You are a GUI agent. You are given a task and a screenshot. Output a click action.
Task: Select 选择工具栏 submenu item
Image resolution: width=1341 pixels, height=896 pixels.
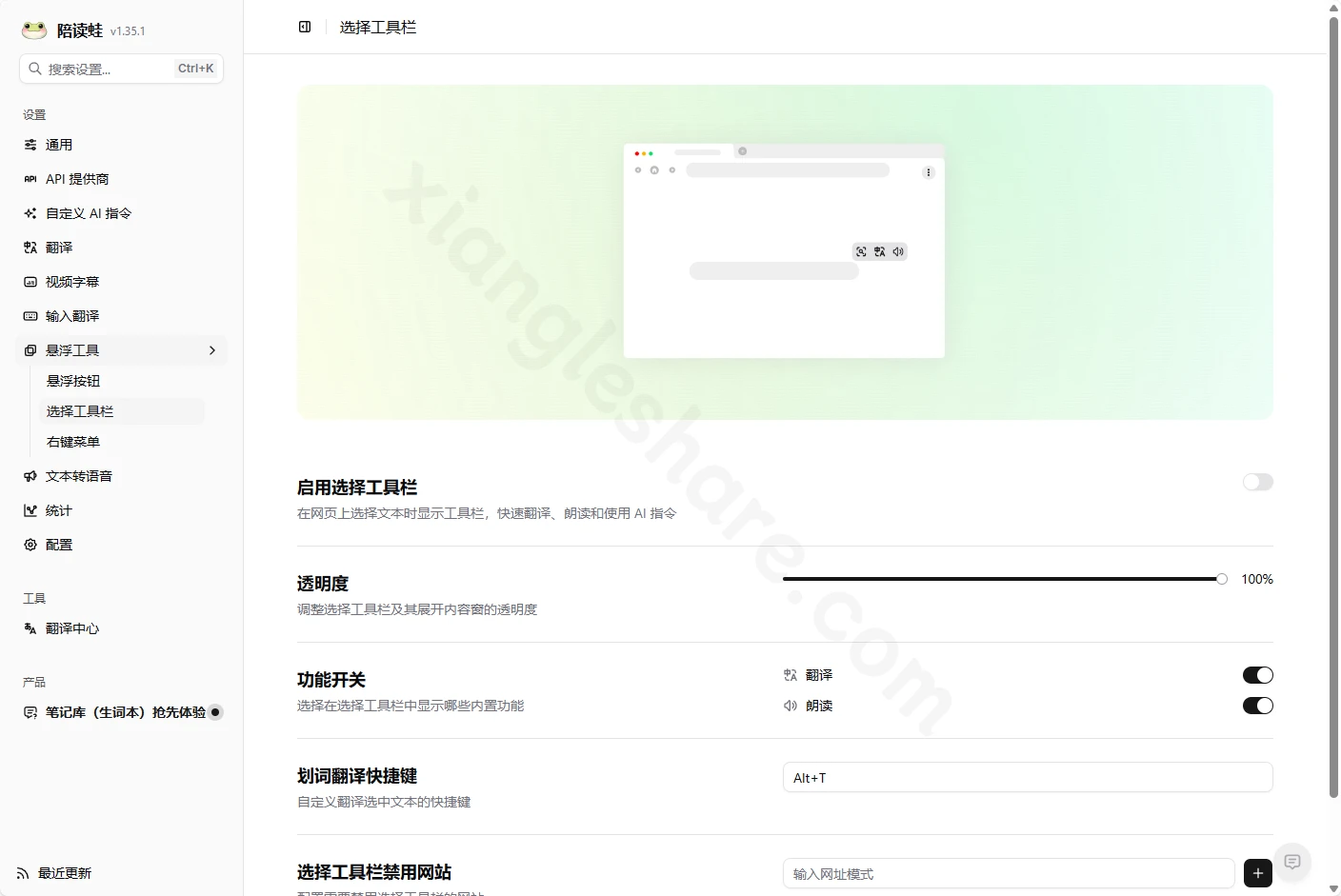coord(122,411)
